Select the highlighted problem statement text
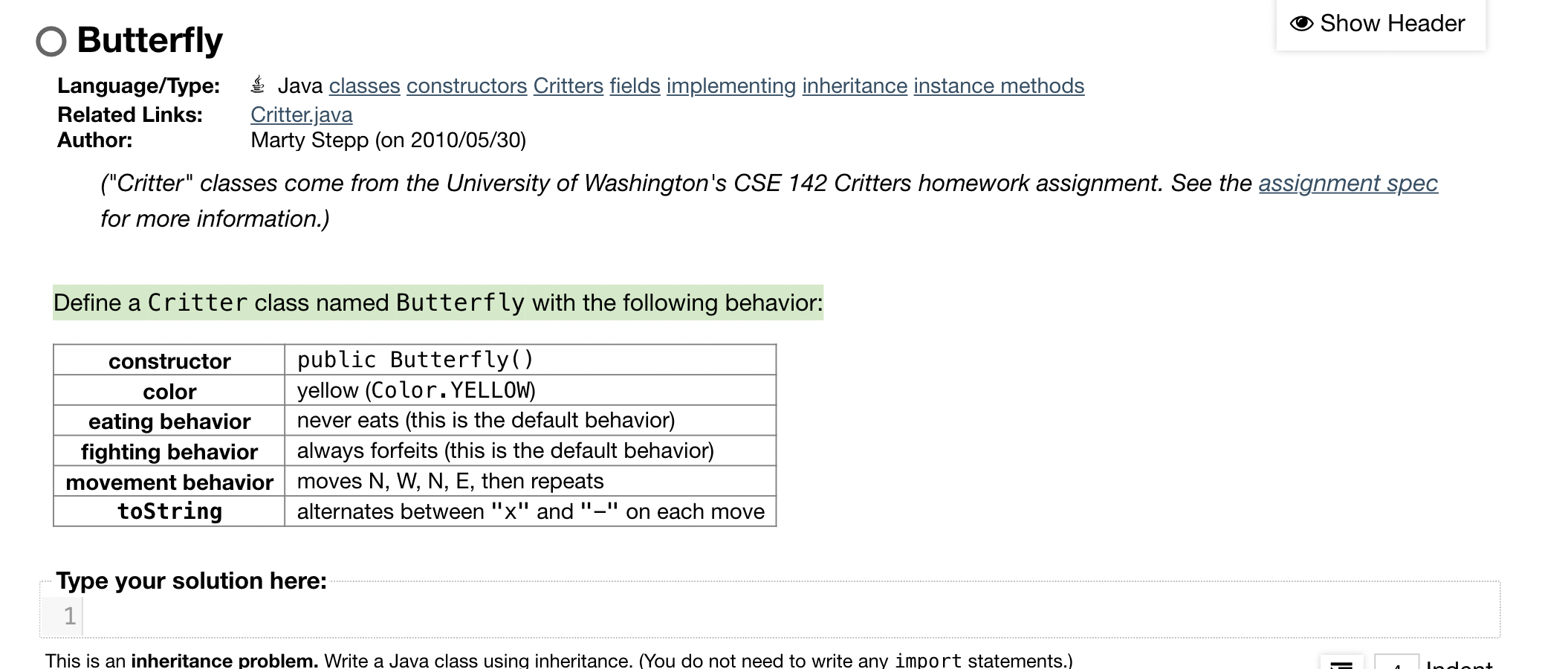This screenshot has height=669, width=1568. pos(437,302)
